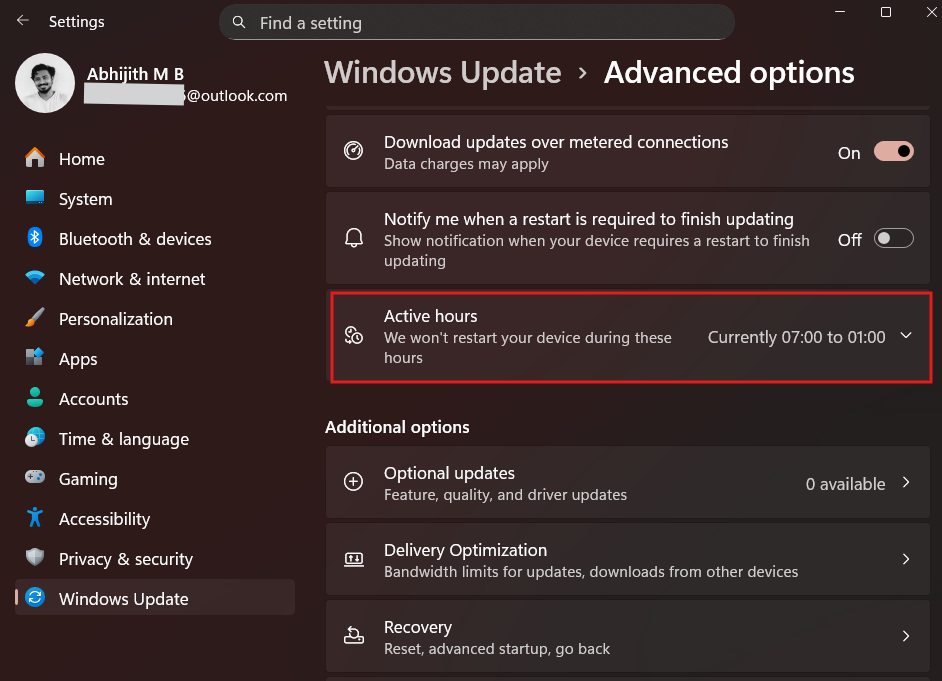
Task: Toggle off Download updates over metered connections
Action: click(893, 150)
